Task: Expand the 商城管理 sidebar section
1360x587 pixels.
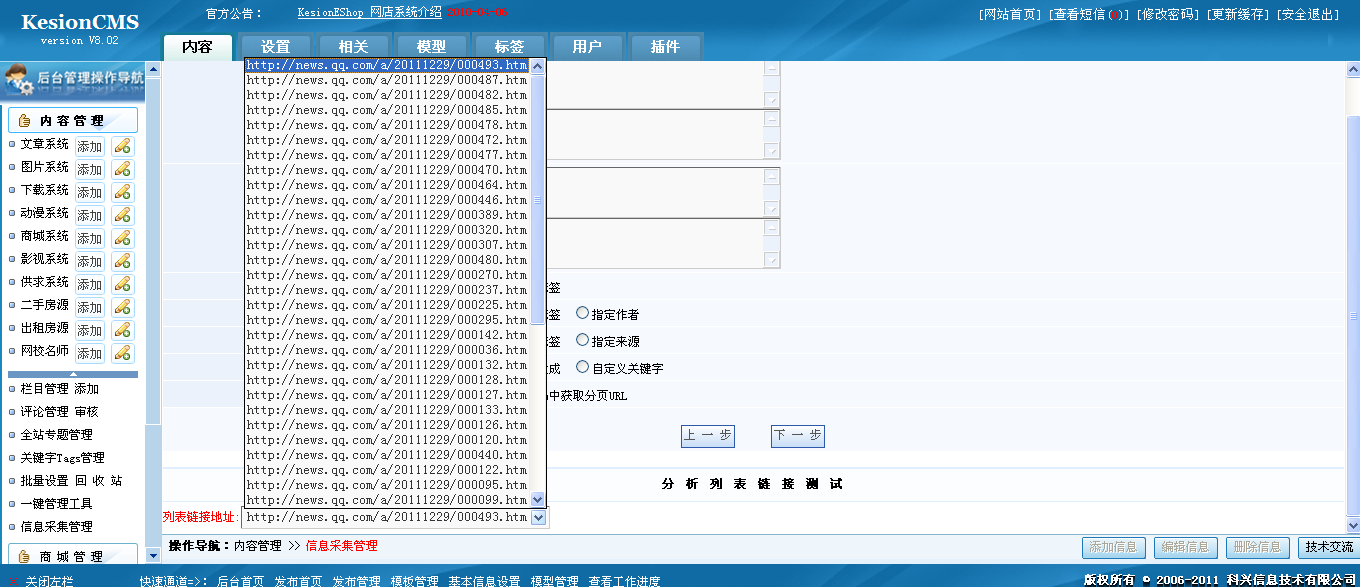Action: [x=73, y=556]
